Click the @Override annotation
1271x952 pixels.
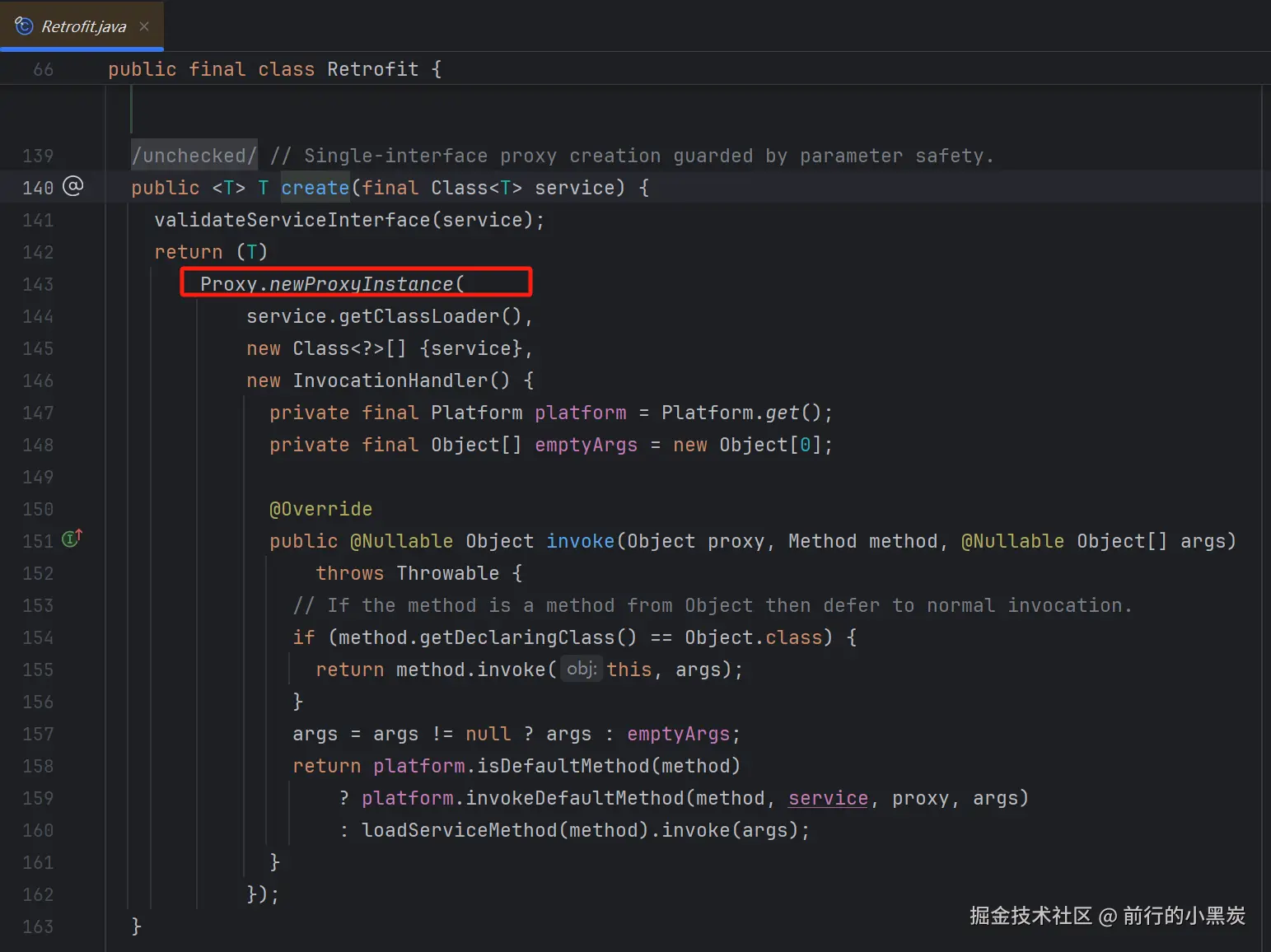point(321,509)
